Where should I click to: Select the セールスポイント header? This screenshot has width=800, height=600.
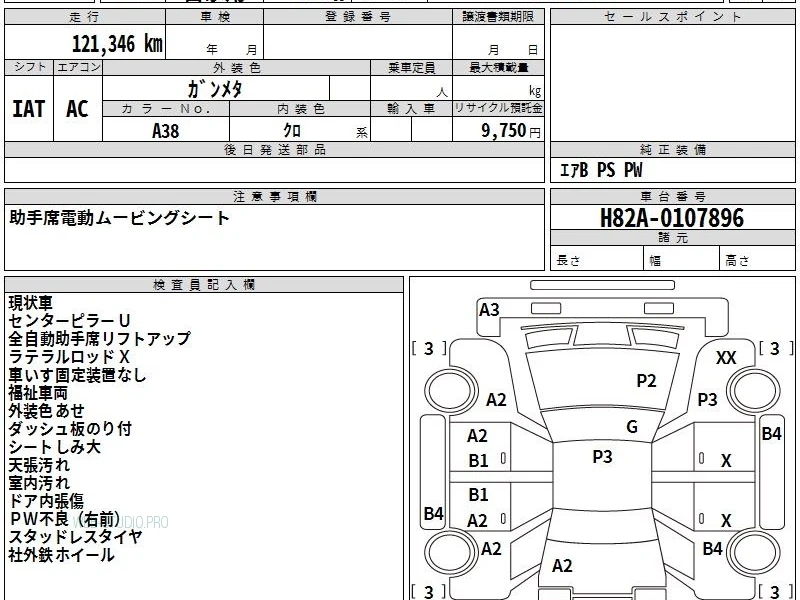672,17
